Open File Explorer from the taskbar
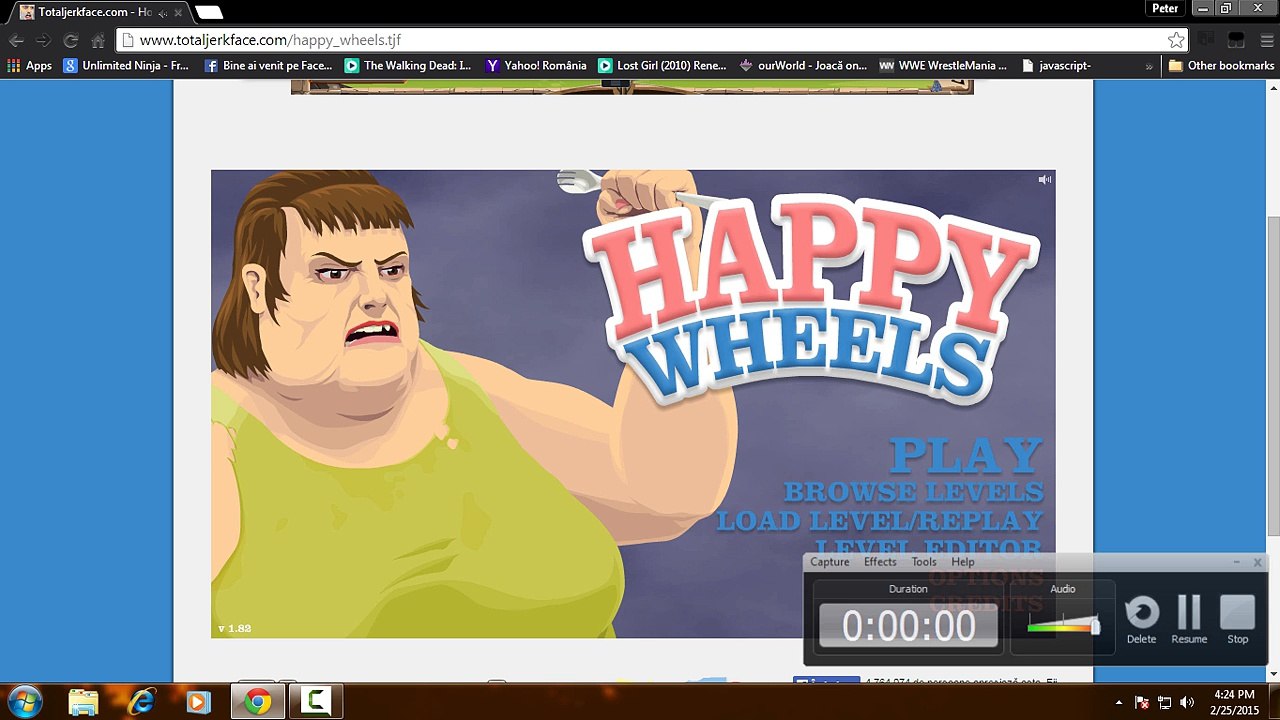This screenshot has width=1280, height=720. (x=84, y=702)
